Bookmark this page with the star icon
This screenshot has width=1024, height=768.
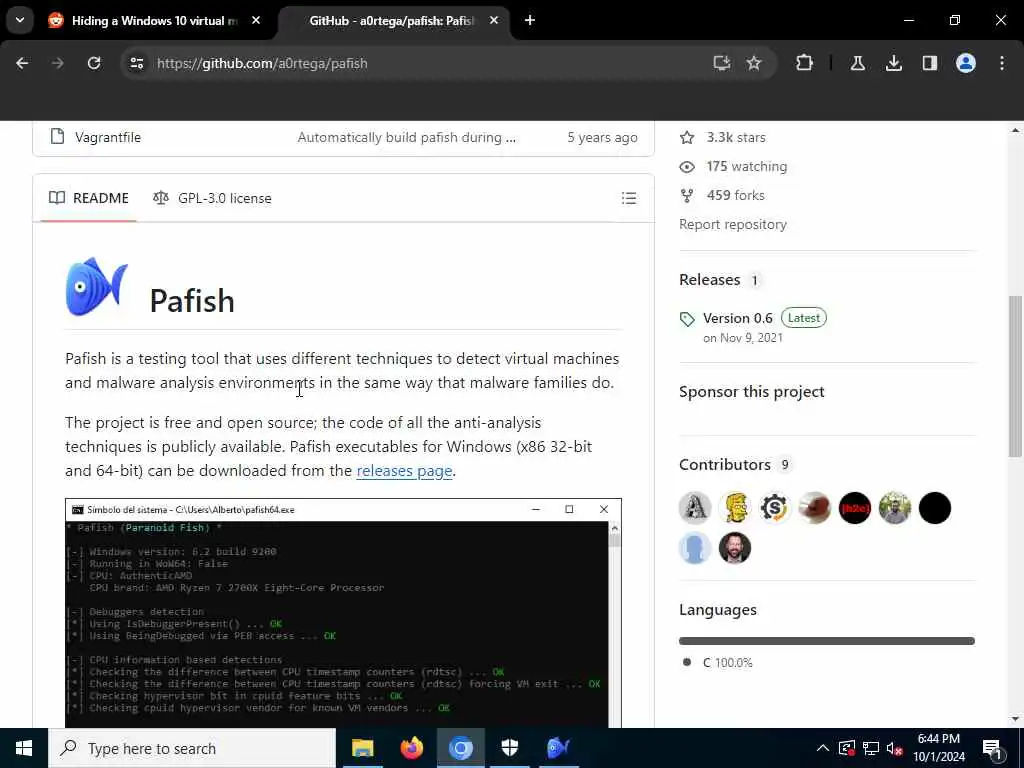(754, 63)
